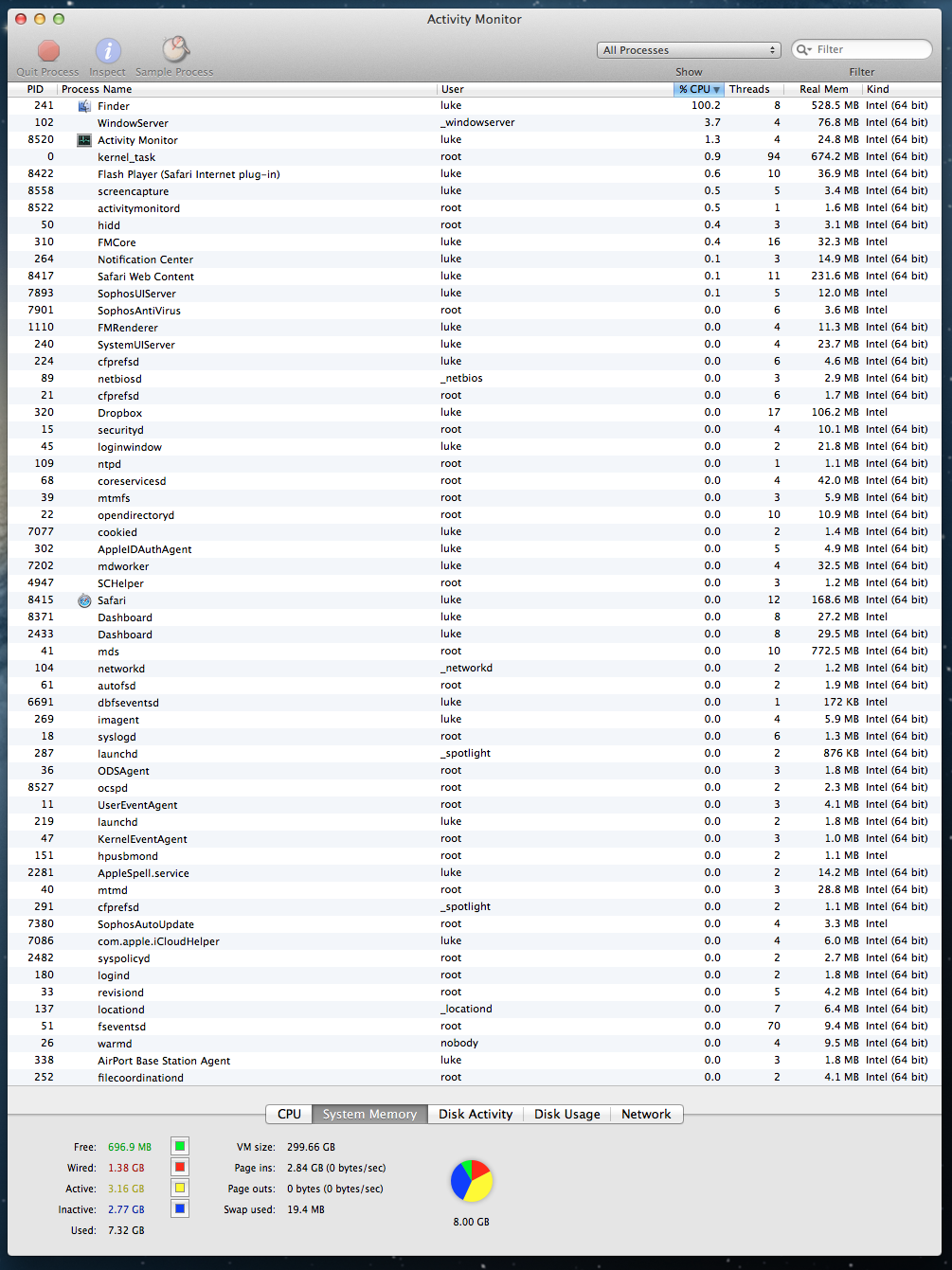Select the Dropbox process row
This screenshot has height=1270, width=952.
(476, 413)
